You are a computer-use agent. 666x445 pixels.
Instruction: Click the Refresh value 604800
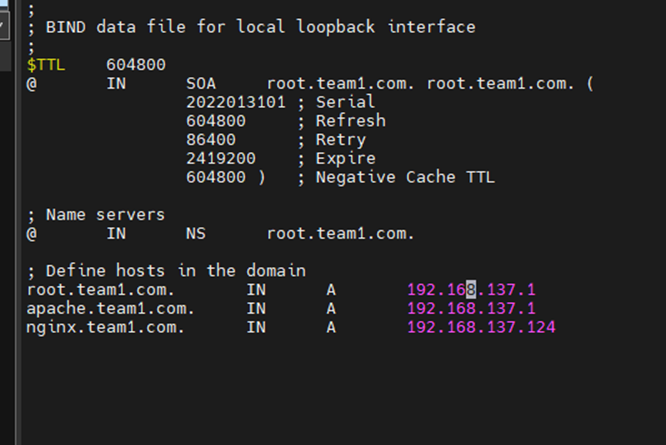(x=216, y=121)
